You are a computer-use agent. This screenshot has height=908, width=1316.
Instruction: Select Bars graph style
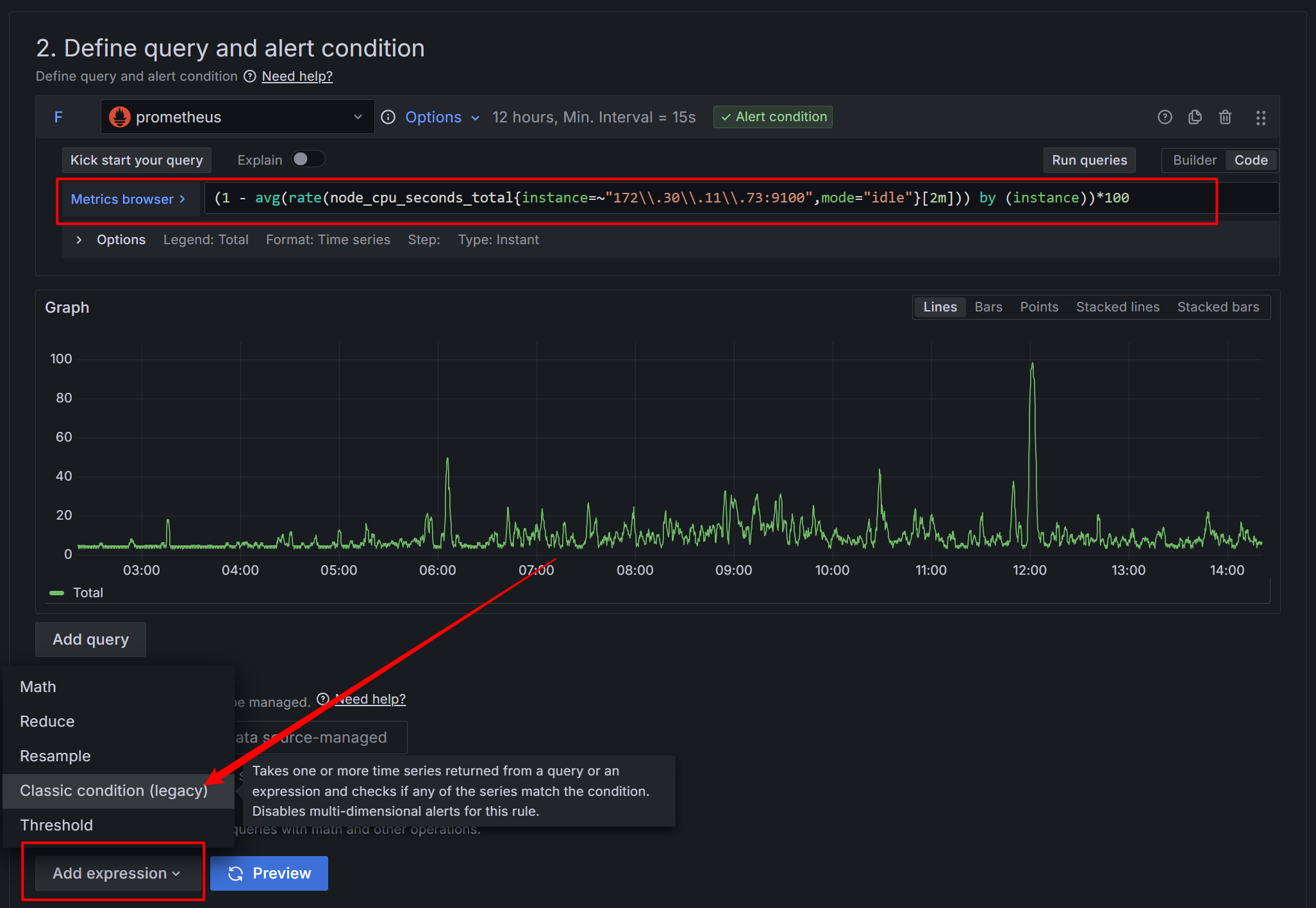[x=988, y=307]
